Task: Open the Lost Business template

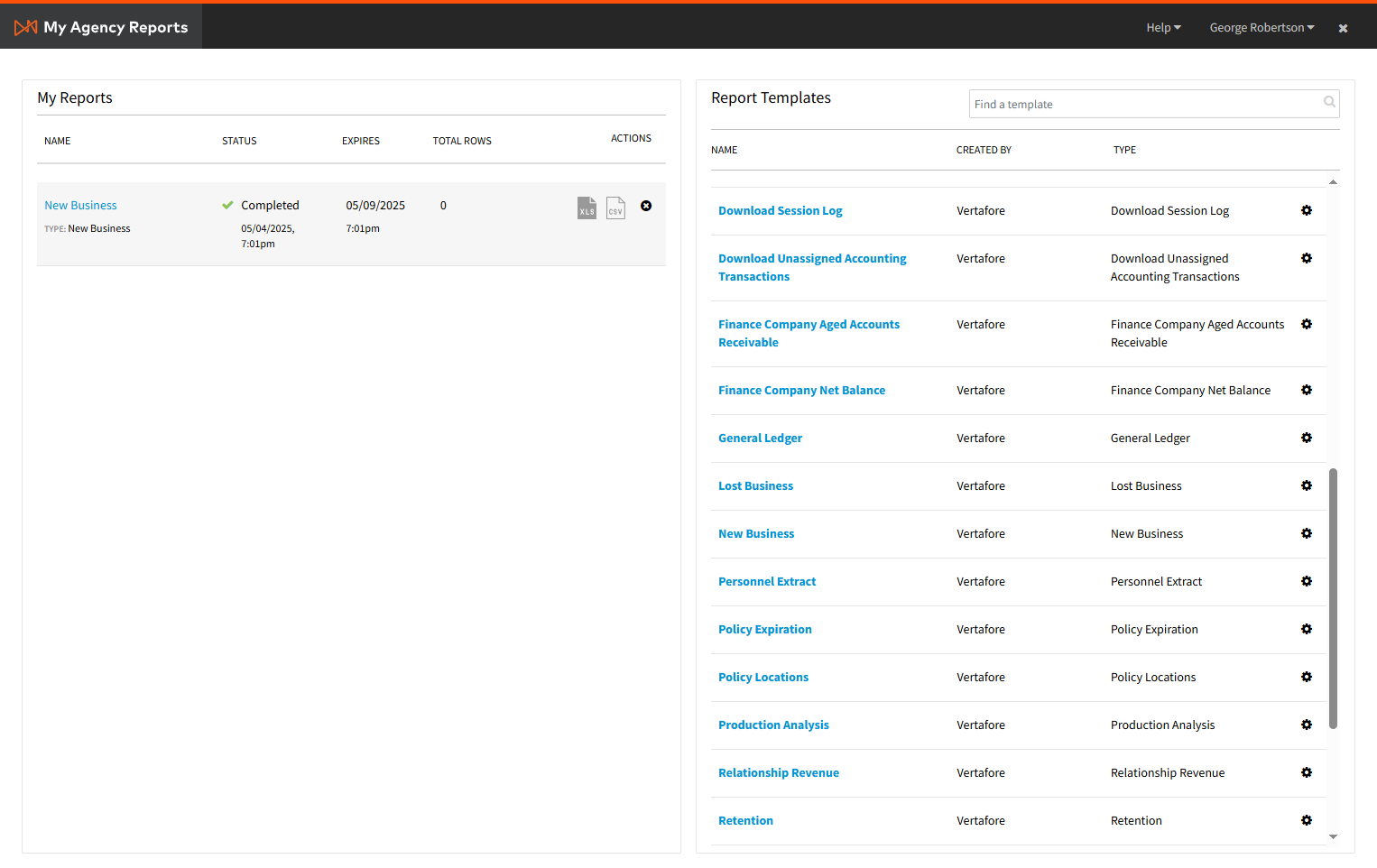Action: (755, 485)
